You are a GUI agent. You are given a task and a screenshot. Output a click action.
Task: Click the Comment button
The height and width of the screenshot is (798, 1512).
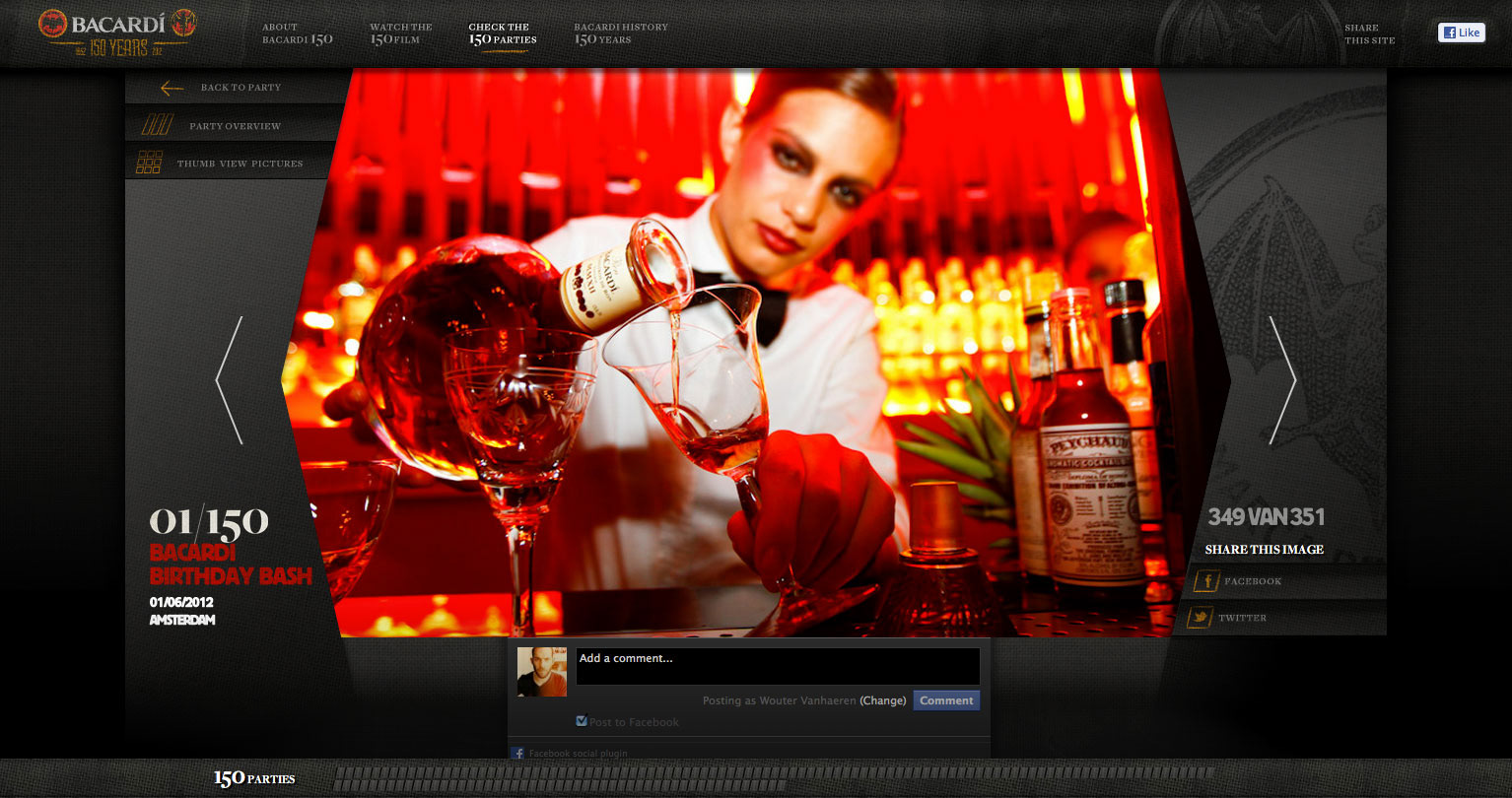point(946,700)
